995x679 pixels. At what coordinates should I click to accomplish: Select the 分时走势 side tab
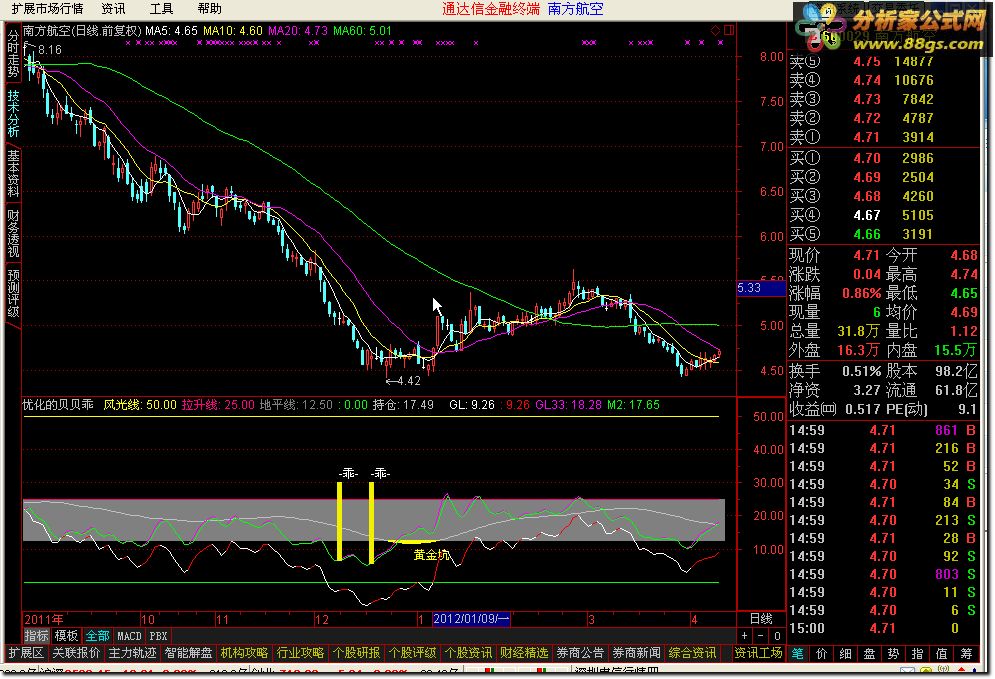pyautogui.click(x=13, y=53)
